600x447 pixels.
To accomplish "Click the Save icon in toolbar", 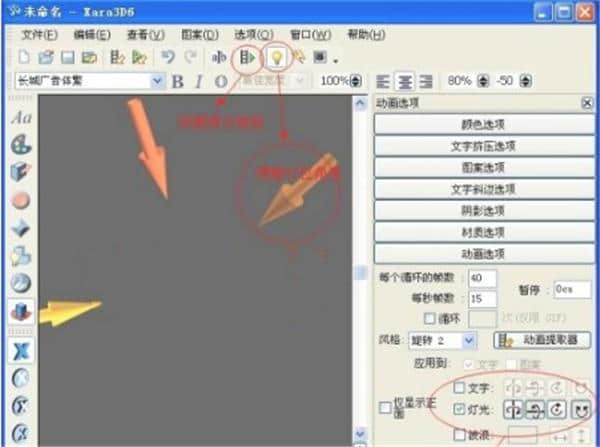I will 68,57.
